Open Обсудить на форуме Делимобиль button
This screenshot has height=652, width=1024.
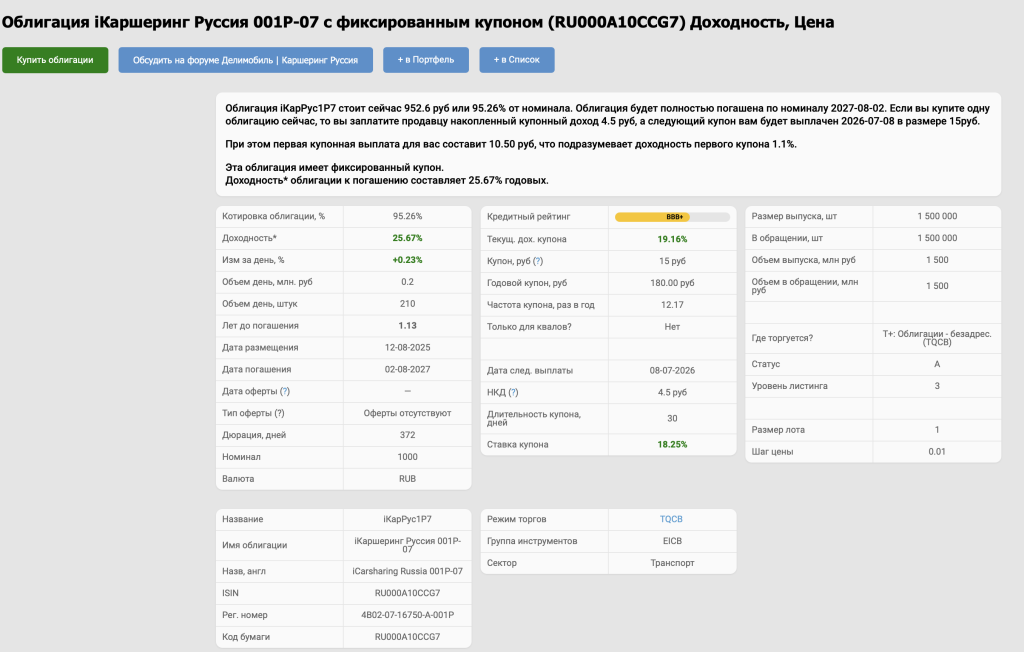coord(246,60)
